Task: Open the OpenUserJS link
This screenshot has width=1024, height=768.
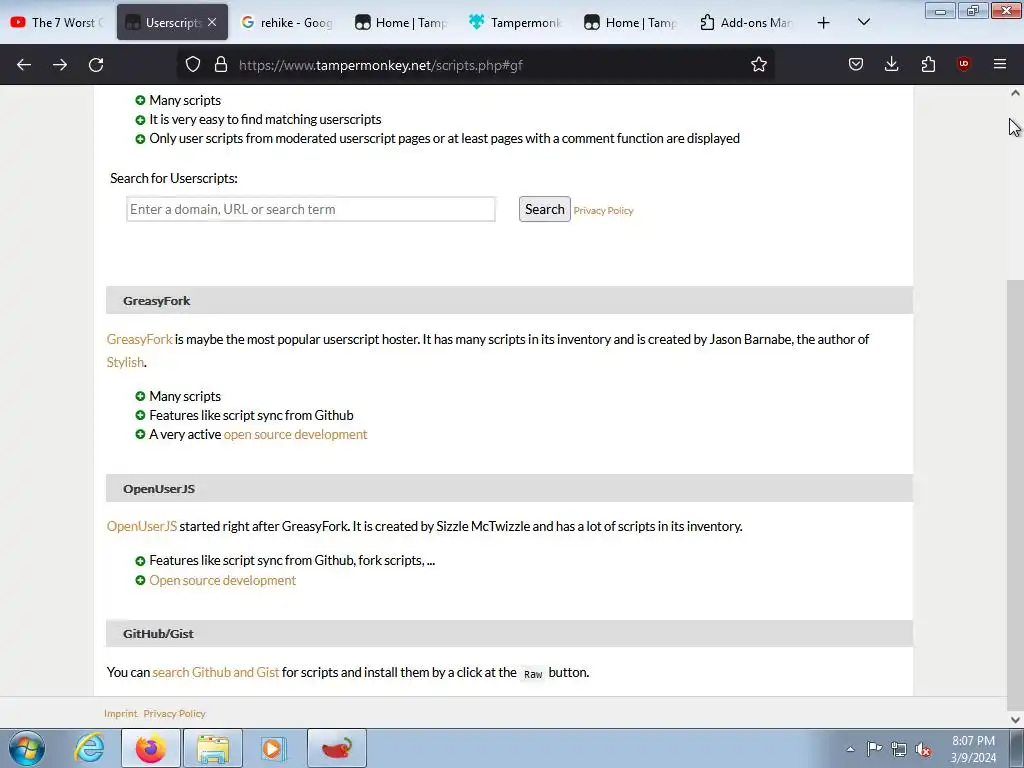Action: (142, 526)
